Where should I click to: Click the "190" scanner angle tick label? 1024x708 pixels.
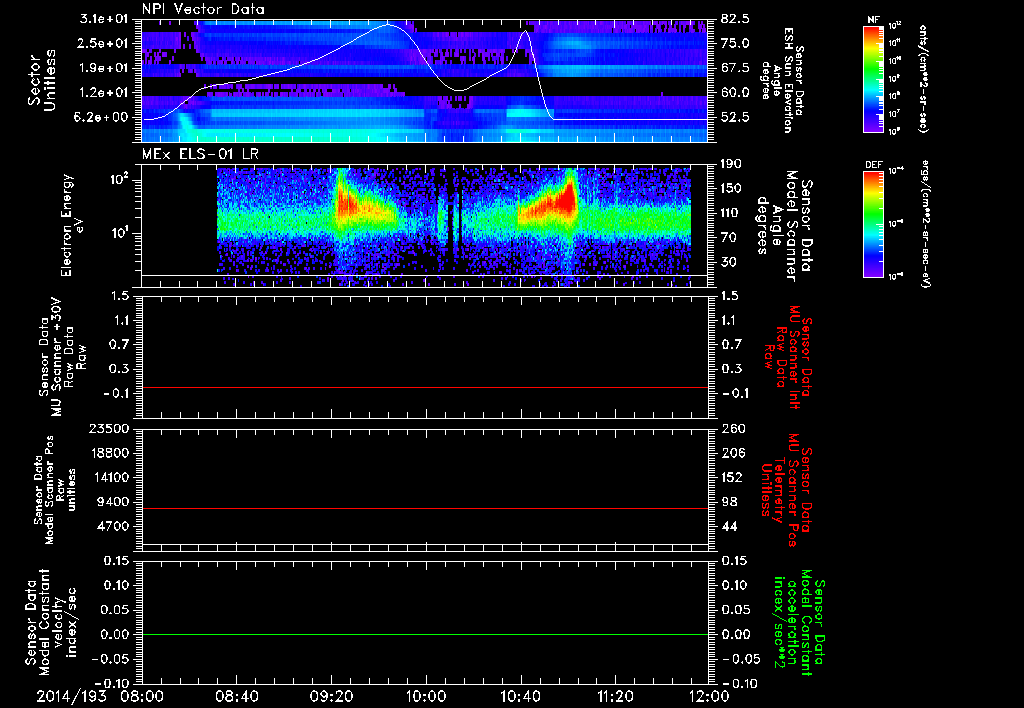(732, 164)
